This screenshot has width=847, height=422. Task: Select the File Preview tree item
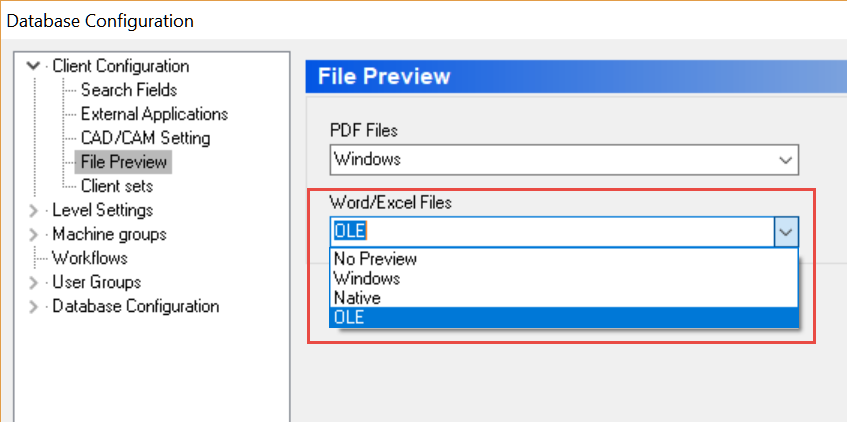point(124,162)
